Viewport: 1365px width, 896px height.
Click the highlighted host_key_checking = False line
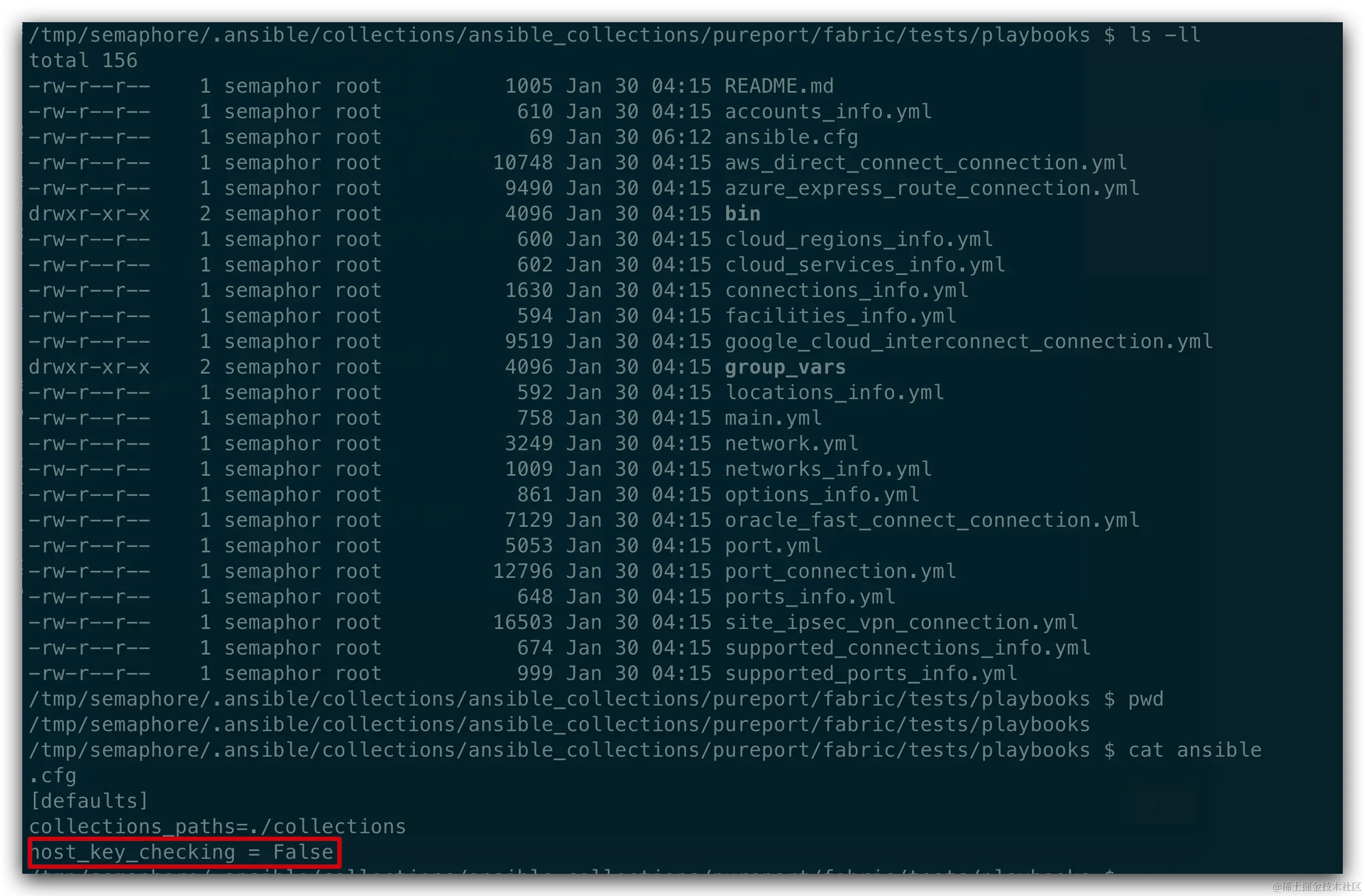pos(183,852)
